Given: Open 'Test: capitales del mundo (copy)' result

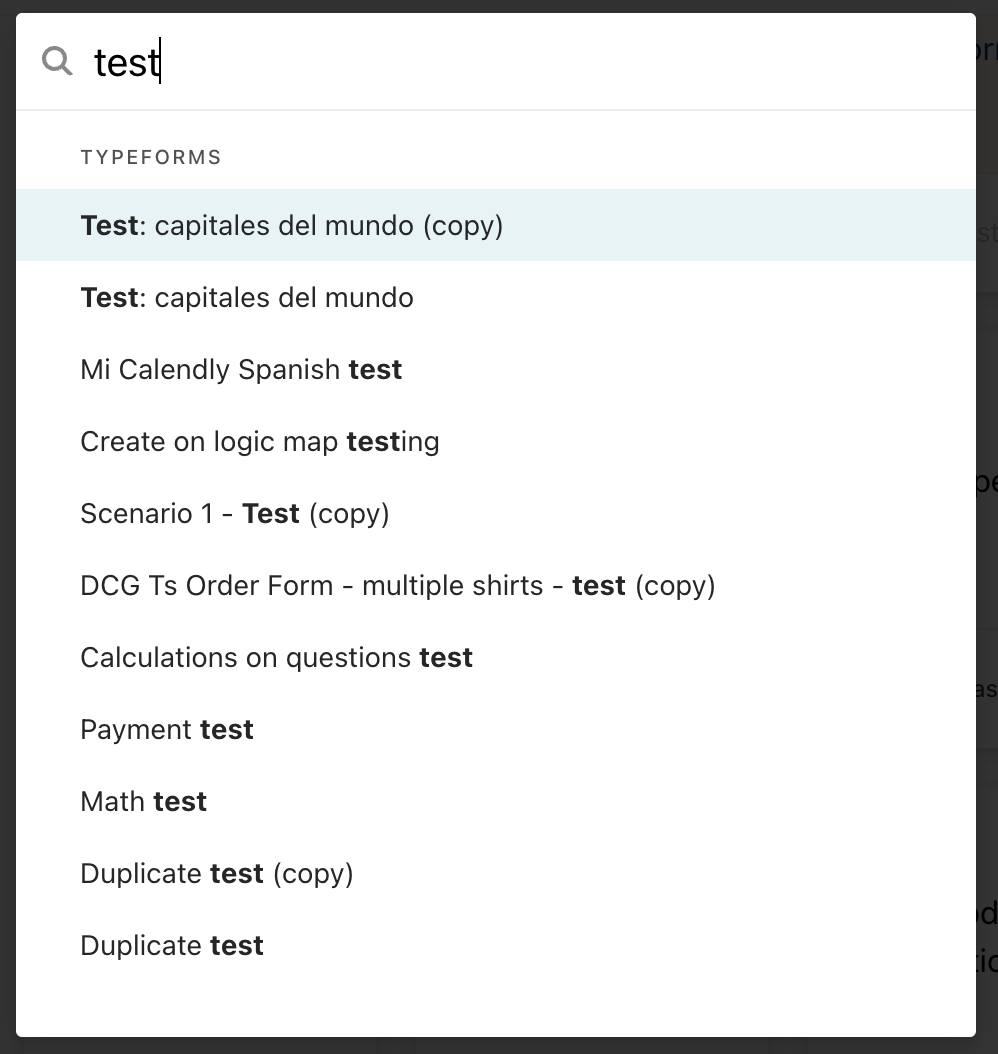Looking at the screenshot, I should coord(496,225).
